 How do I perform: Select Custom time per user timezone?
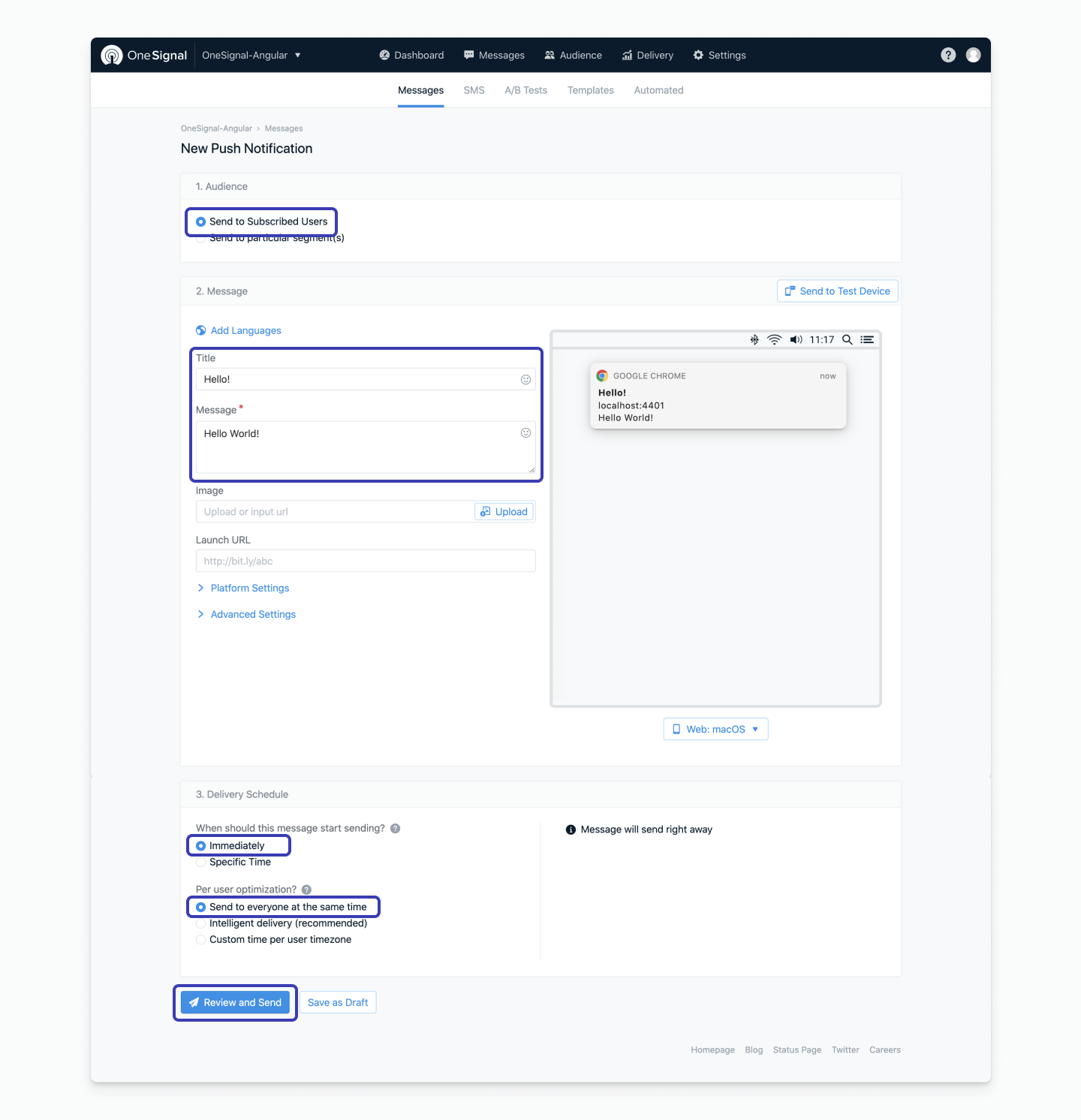[x=200, y=940]
